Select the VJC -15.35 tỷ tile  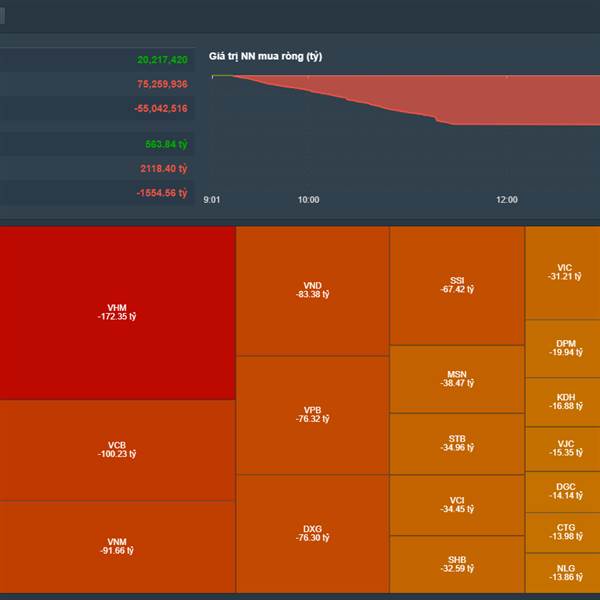point(563,449)
